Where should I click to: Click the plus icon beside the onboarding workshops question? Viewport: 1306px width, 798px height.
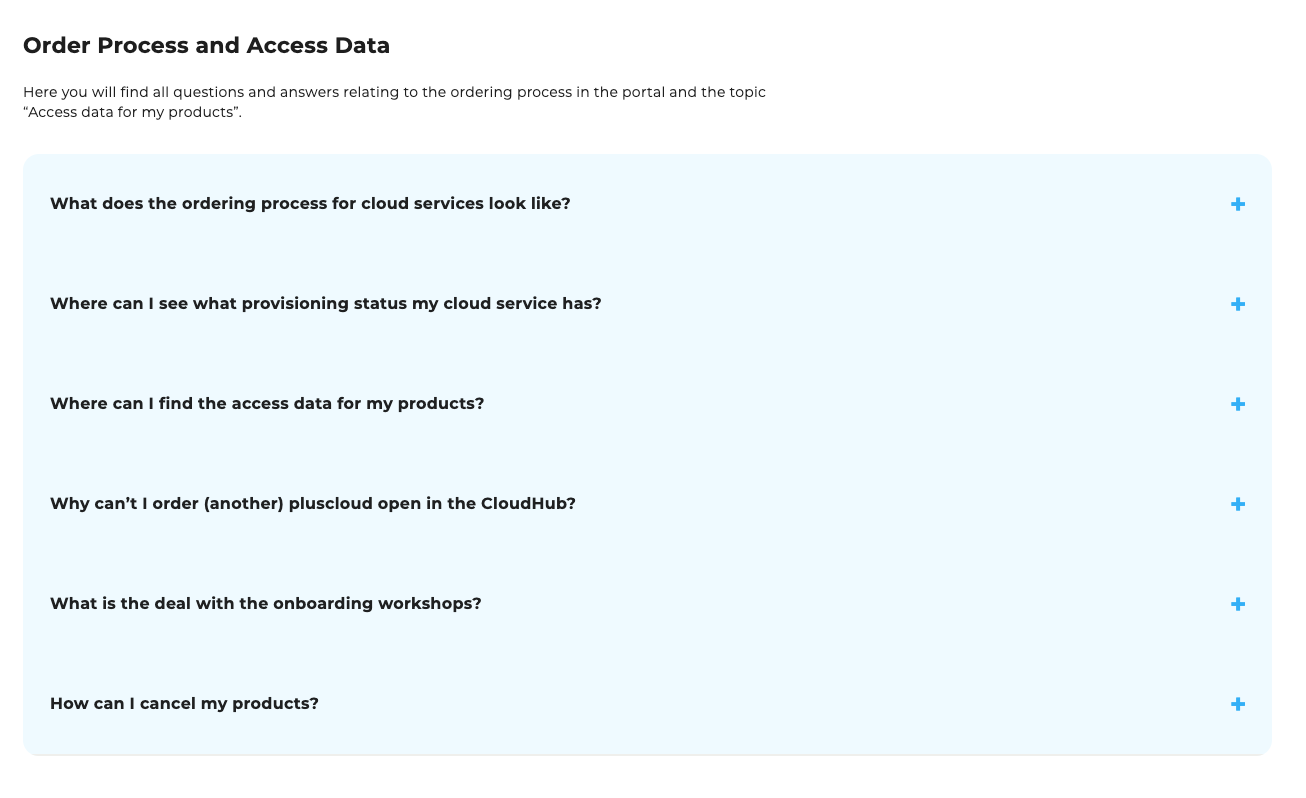coord(1238,604)
